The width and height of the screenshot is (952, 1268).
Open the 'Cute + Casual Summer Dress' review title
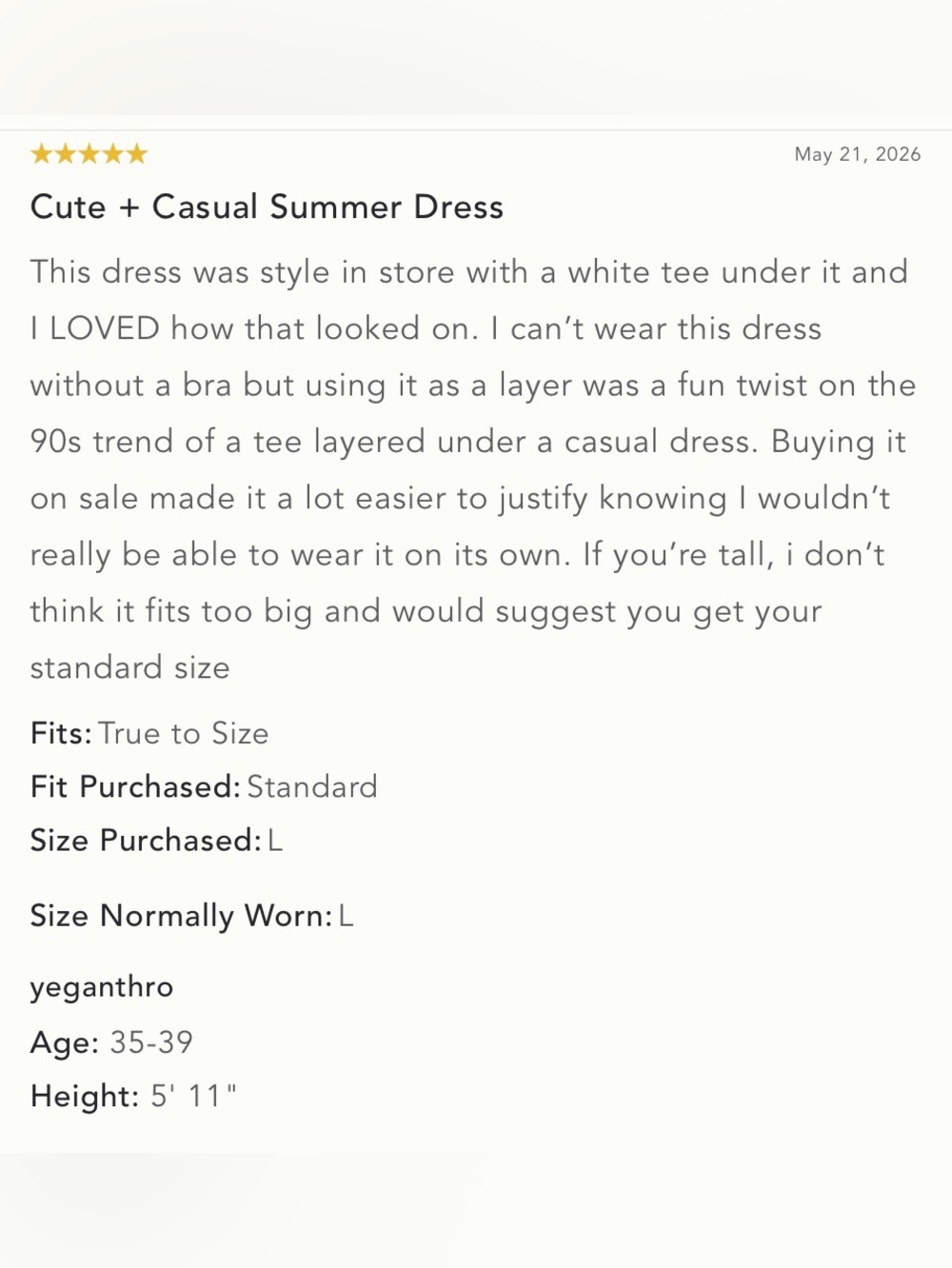tap(267, 207)
